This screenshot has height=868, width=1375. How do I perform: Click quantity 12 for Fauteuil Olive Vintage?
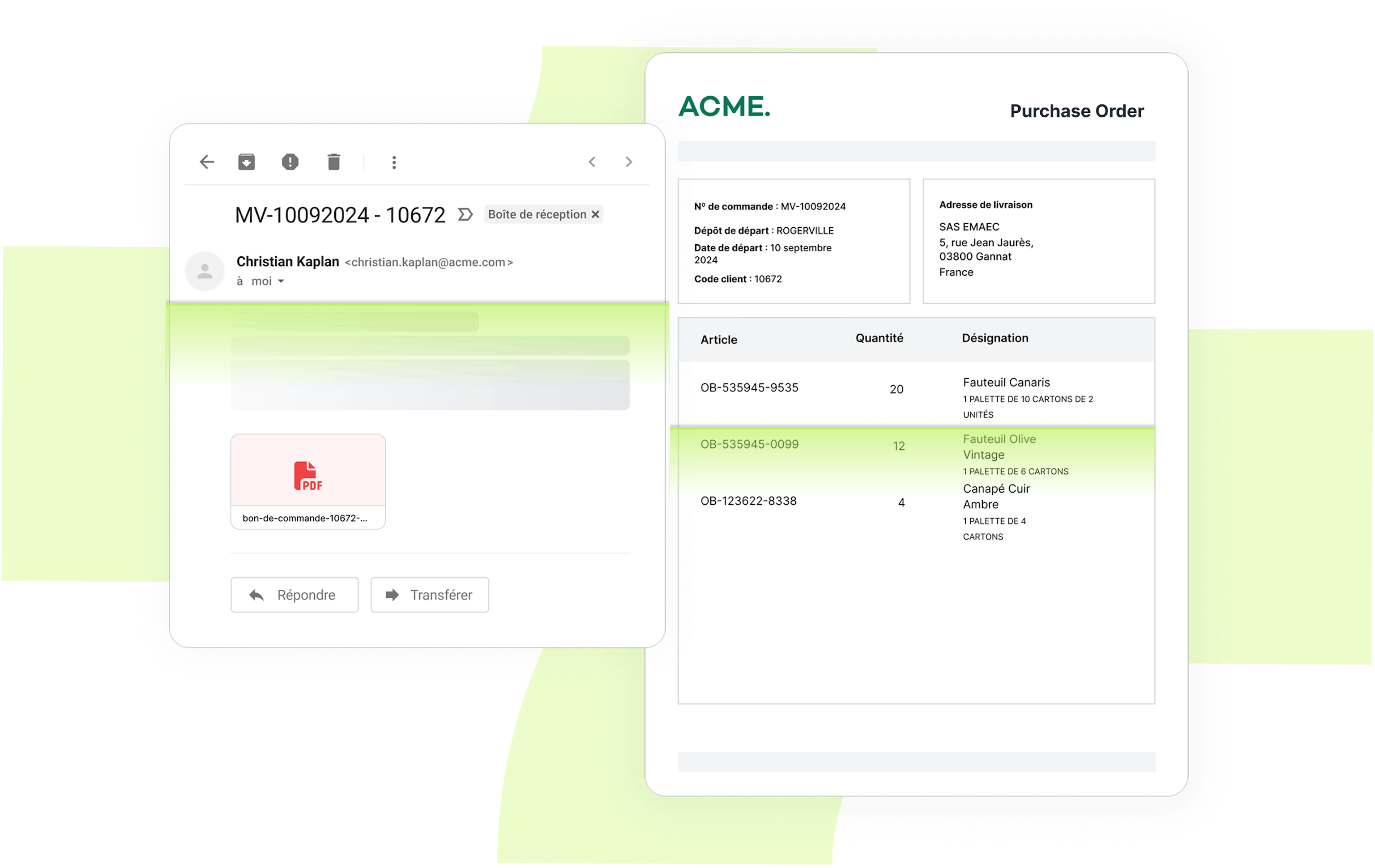click(899, 446)
